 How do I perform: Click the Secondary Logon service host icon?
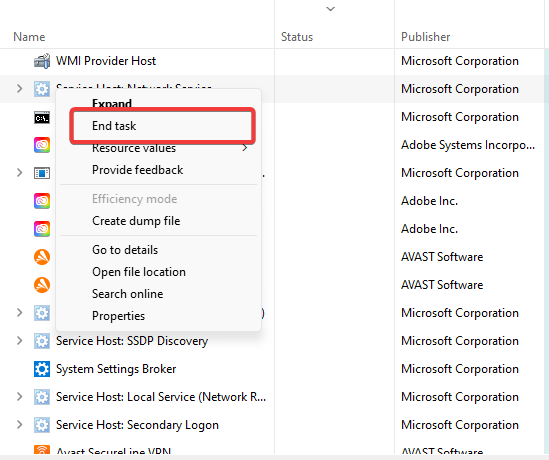42,425
